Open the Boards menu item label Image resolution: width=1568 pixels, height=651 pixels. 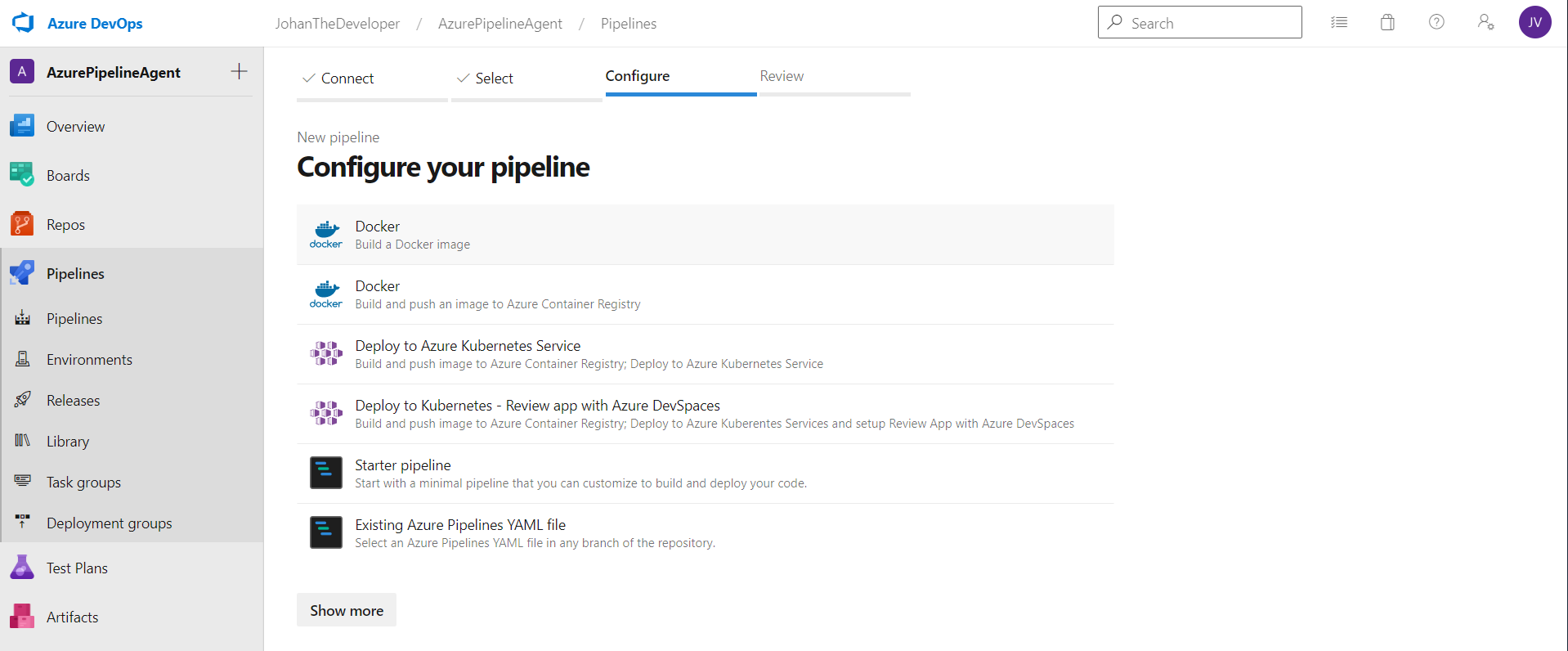pos(68,176)
